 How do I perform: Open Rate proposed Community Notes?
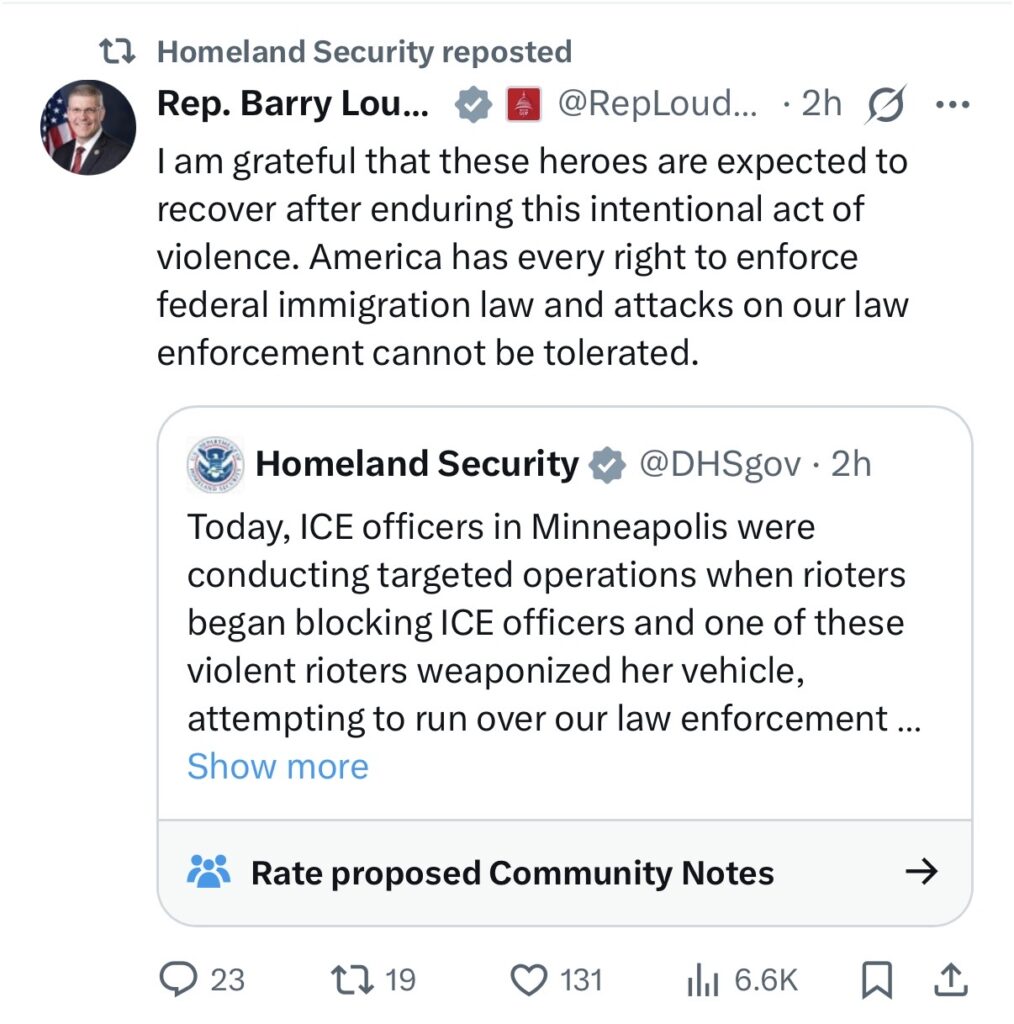click(x=512, y=873)
